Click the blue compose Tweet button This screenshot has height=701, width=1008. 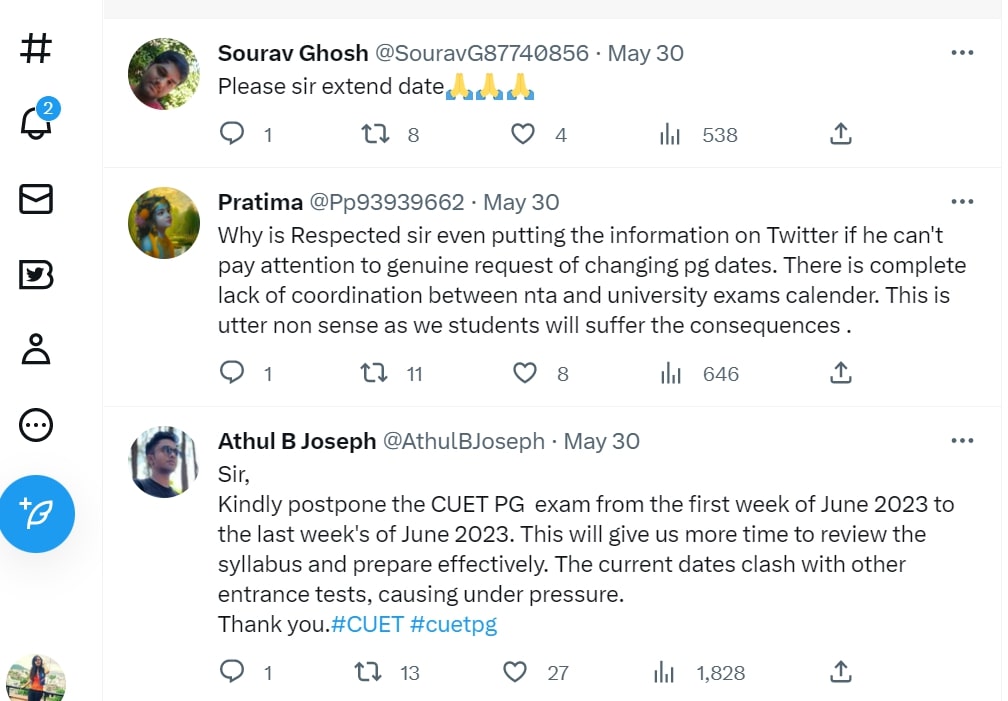[x=37, y=514]
